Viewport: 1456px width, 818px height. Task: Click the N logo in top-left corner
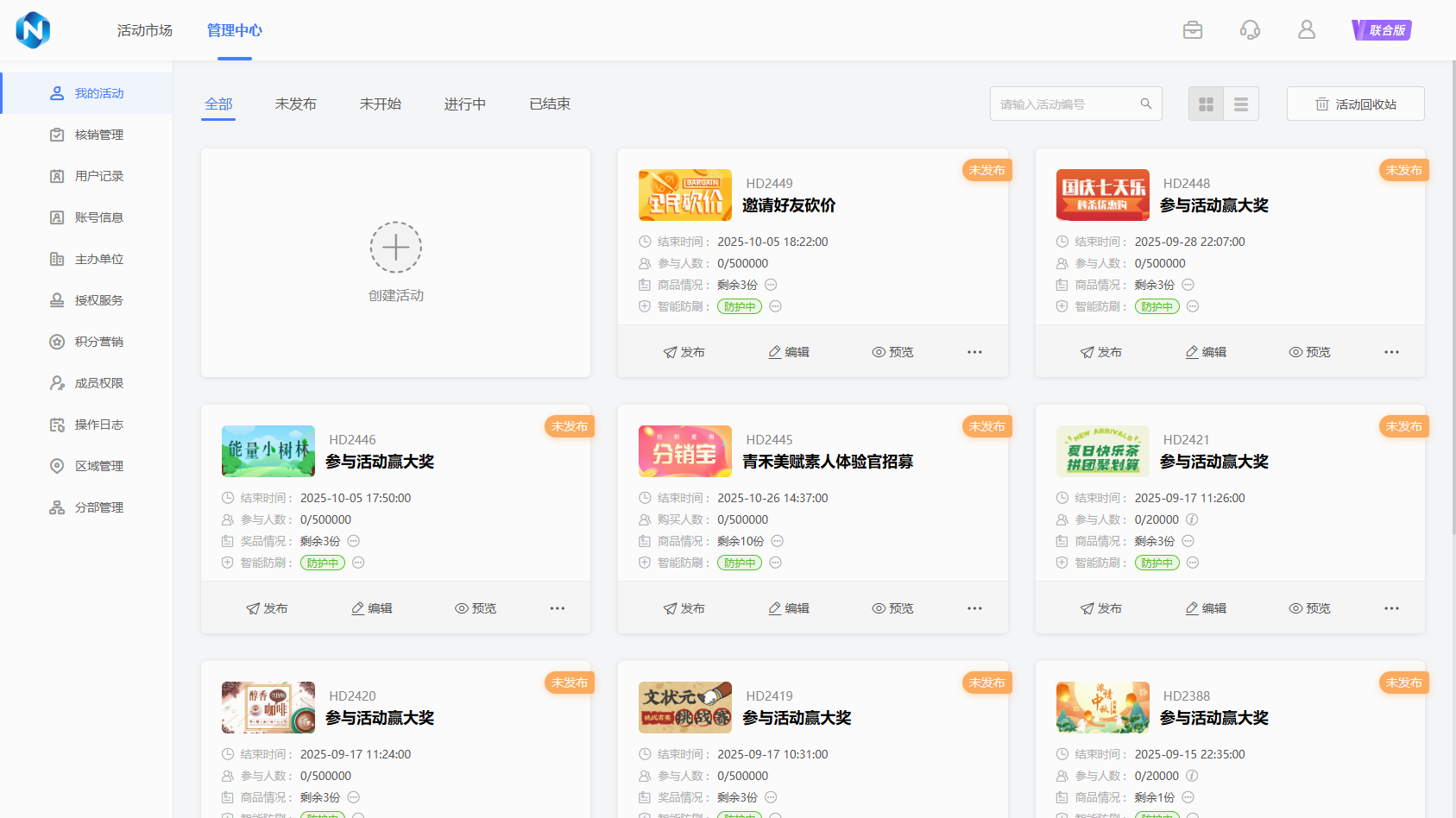(33, 30)
